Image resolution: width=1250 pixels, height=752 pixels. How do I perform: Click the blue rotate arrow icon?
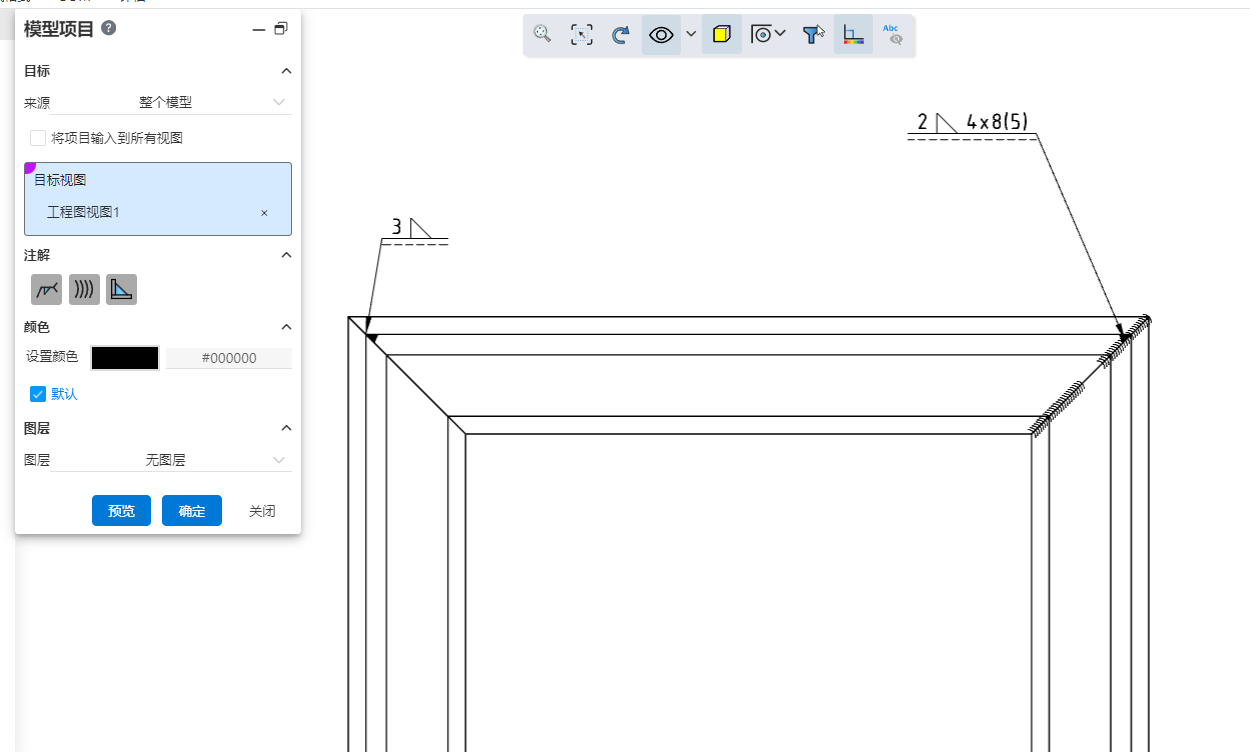pyautogui.click(x=620, y=34)
